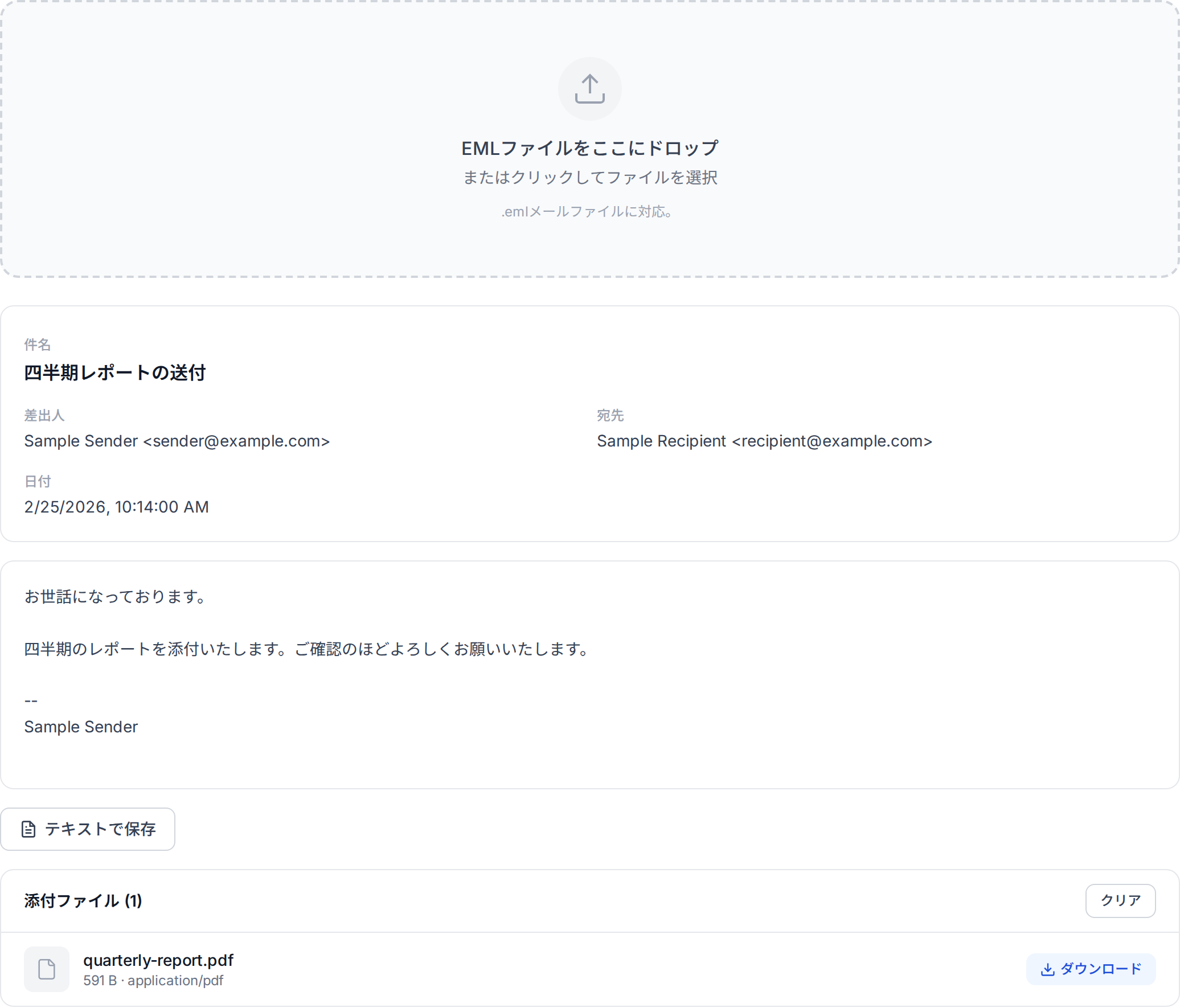Click body line 四半期のレポートを添付いたします

tap(154, 649)
